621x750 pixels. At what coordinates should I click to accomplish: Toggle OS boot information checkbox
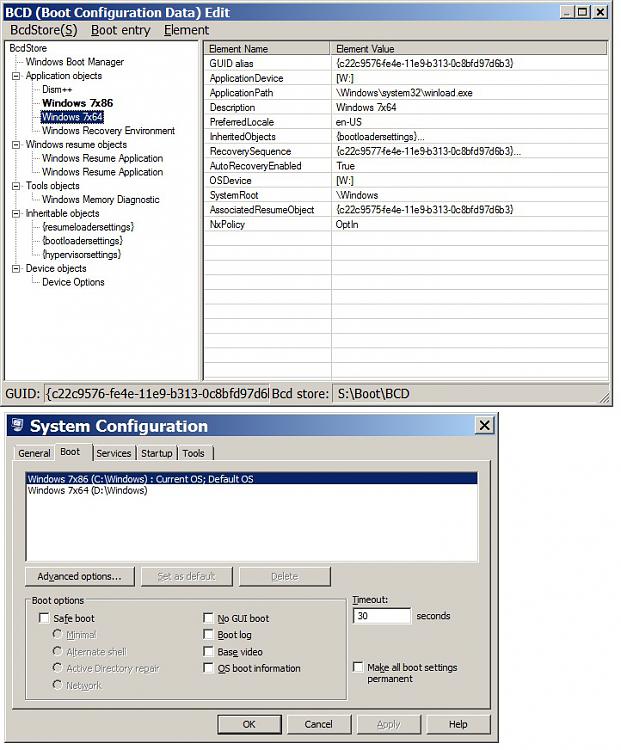tap(208, 668)
